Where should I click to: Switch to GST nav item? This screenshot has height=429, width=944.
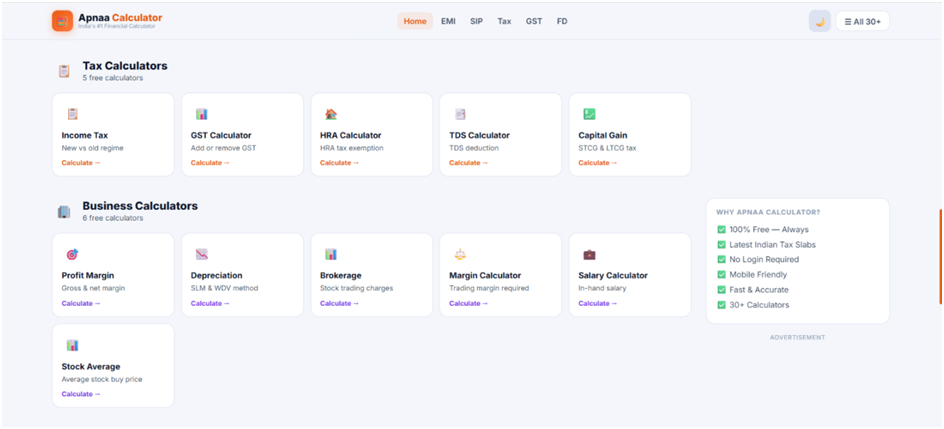pos(533,21)
